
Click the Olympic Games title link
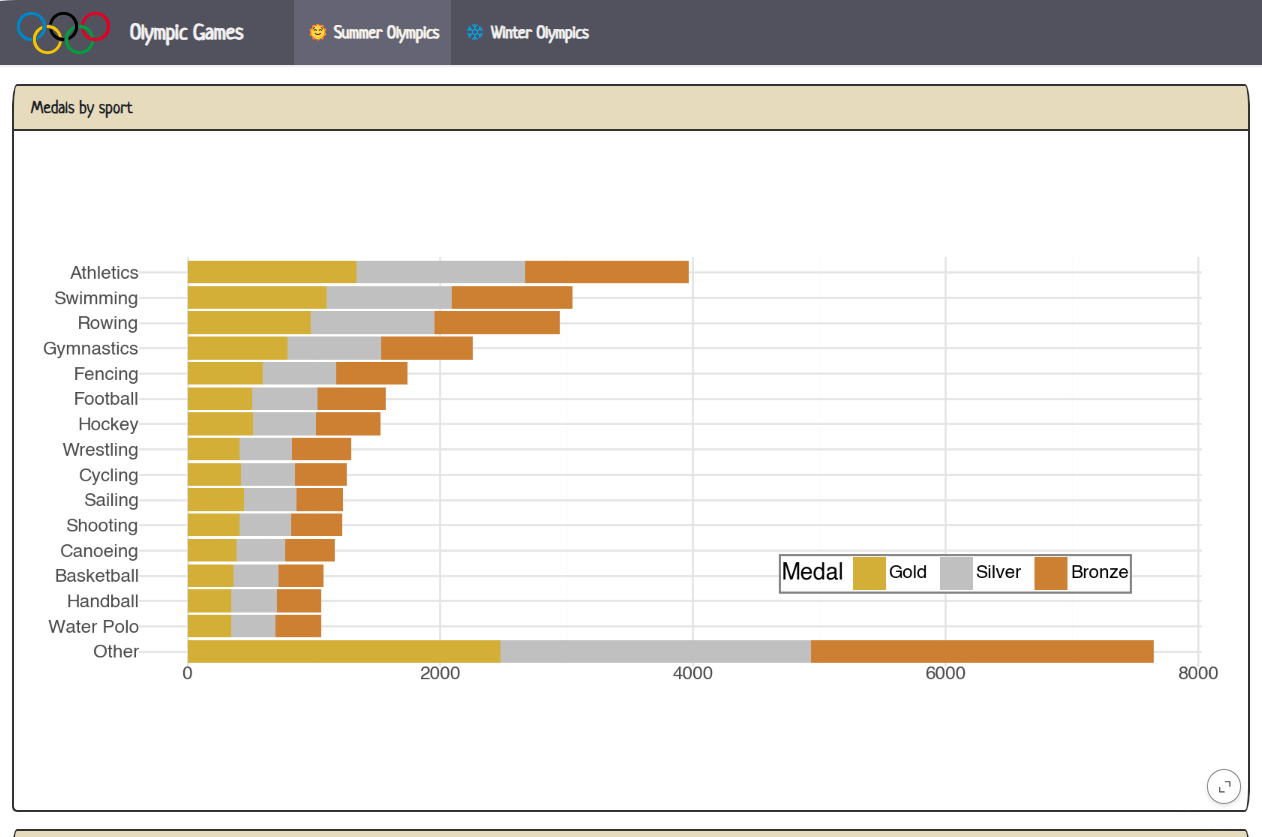186,32
